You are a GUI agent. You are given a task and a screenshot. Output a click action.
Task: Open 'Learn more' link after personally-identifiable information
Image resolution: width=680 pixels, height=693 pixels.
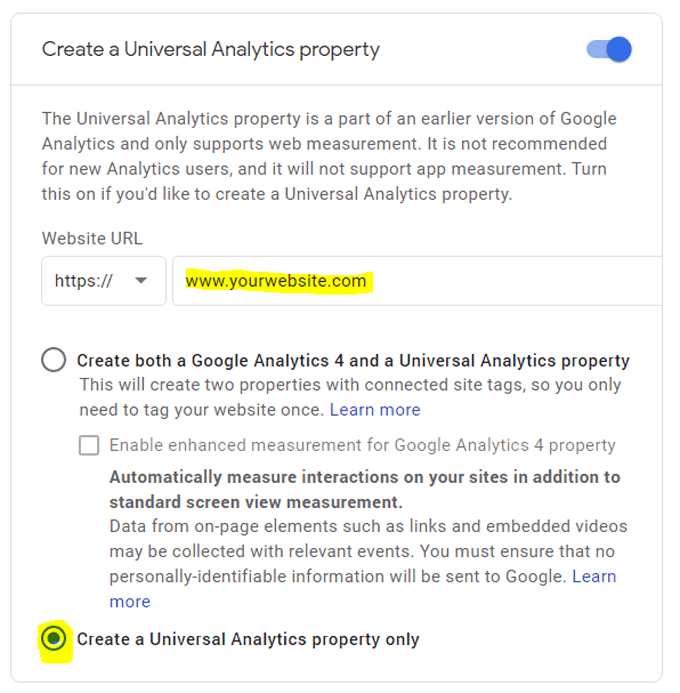[x=595, y=576]
